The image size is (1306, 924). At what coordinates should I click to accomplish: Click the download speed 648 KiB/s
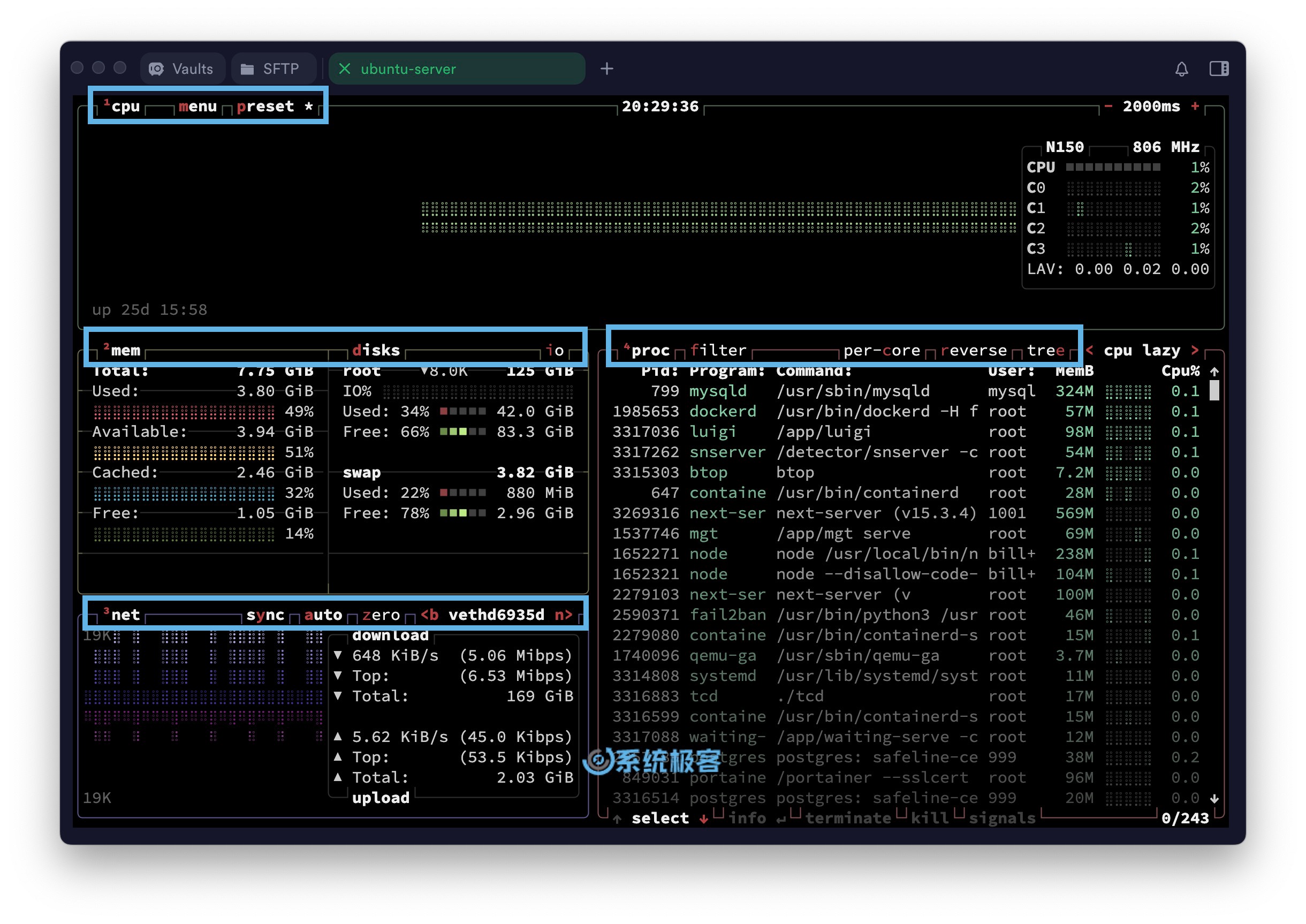pos(396,655)
